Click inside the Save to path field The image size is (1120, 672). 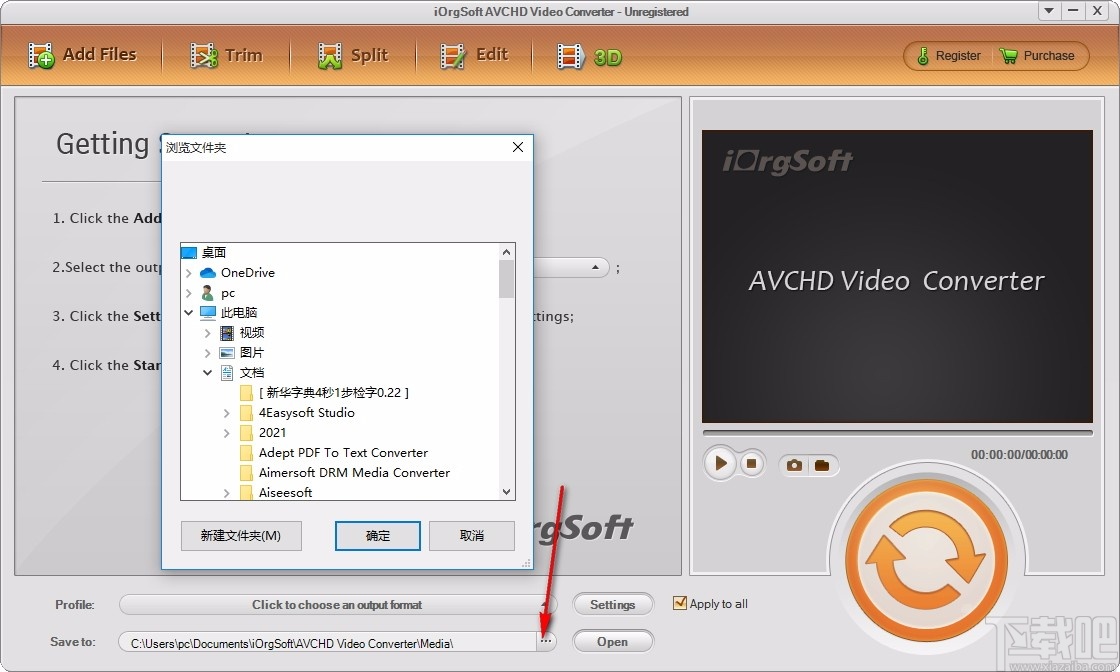tap(330, 643)
